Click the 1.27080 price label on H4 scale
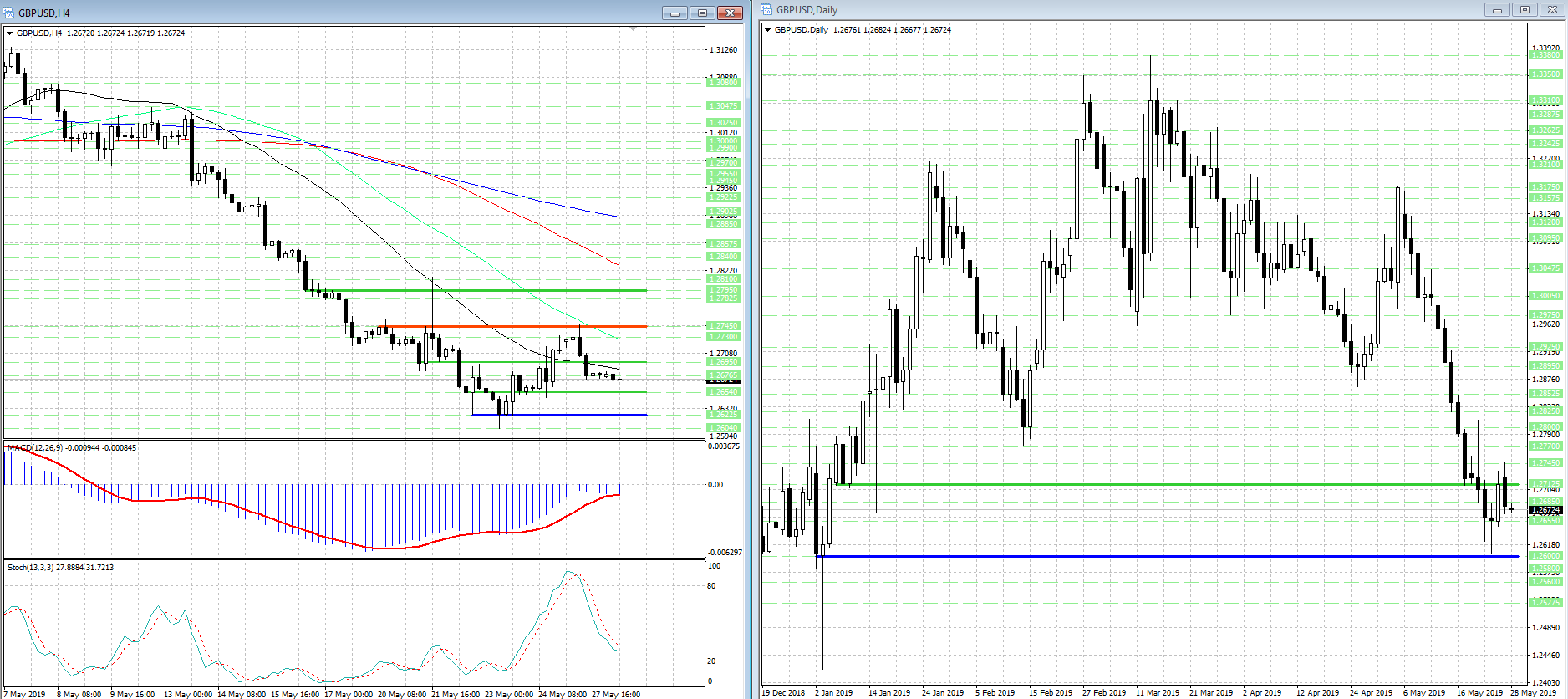 click(x=724, y=354)
